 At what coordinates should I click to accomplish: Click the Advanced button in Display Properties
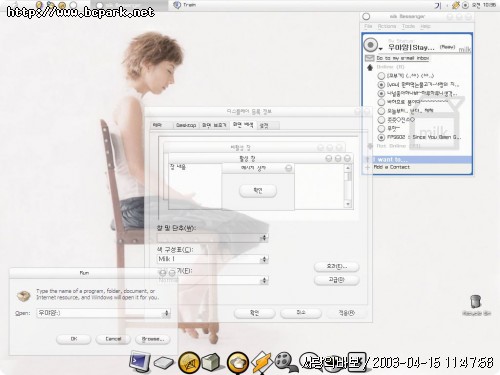(337, 280)
